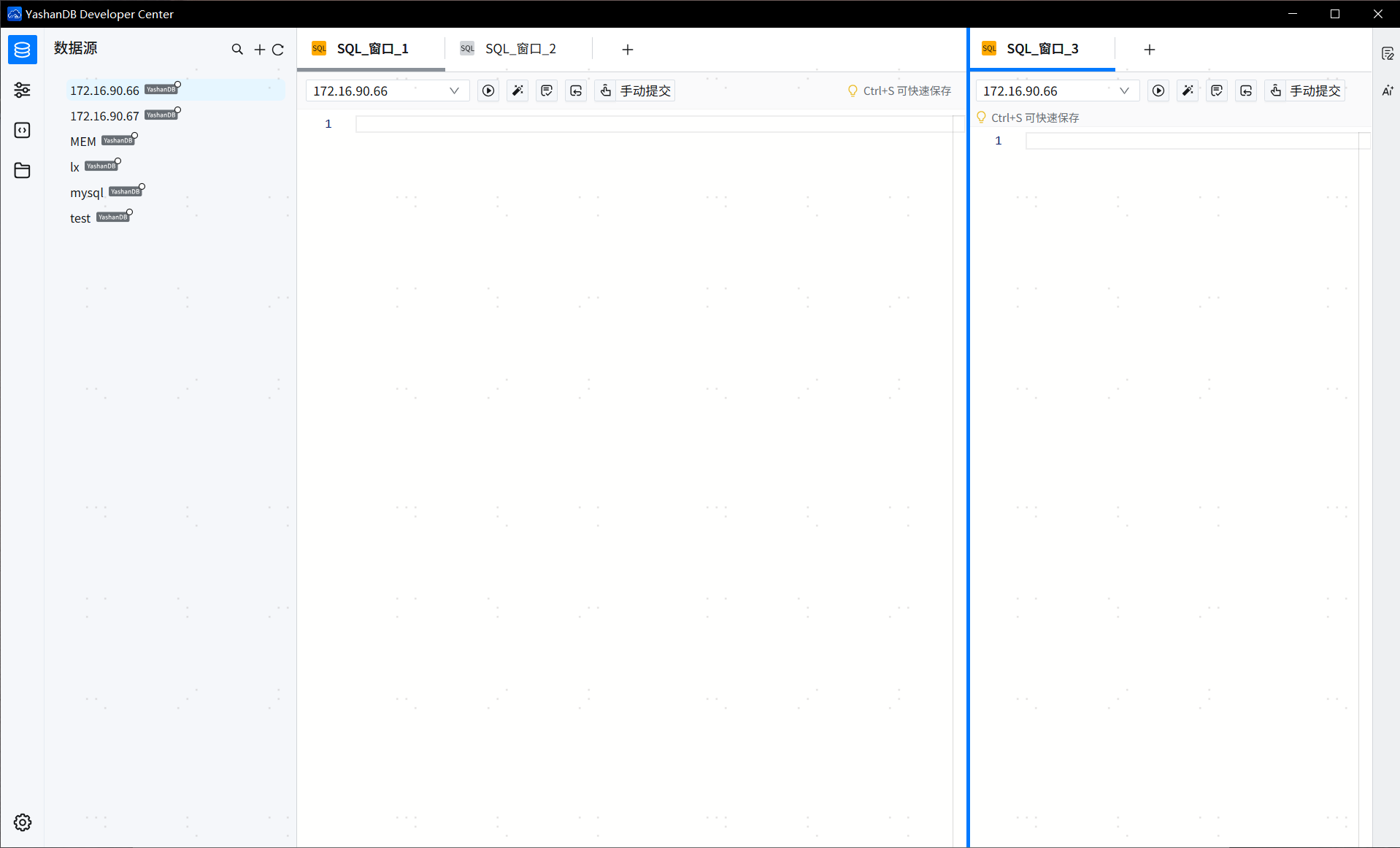Click the AI assistant icon on the right edge

pos(1388,90)
